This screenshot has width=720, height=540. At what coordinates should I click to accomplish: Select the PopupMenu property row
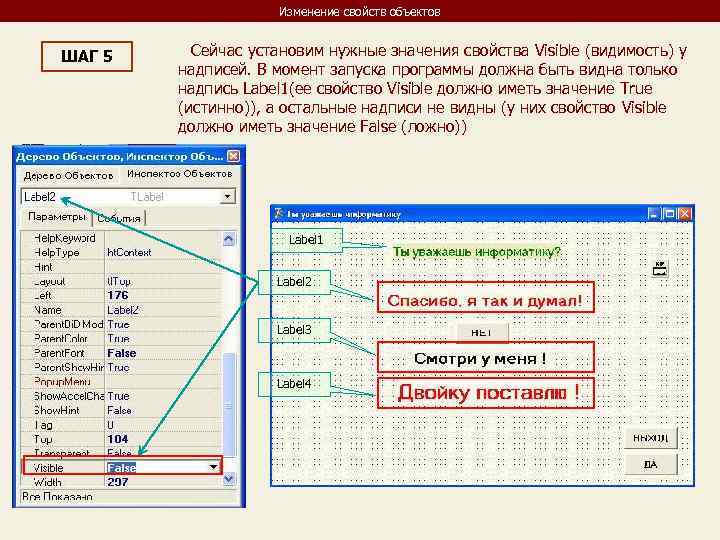(x=121, y=382)
